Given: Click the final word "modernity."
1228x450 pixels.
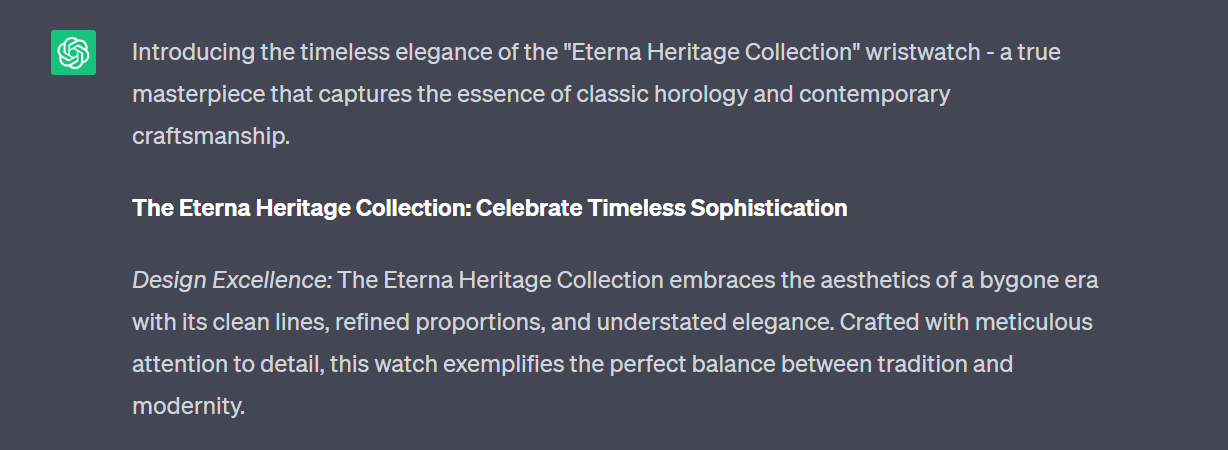Looking at the screenshot, I should pyautogui.click(x=188, y=406).
